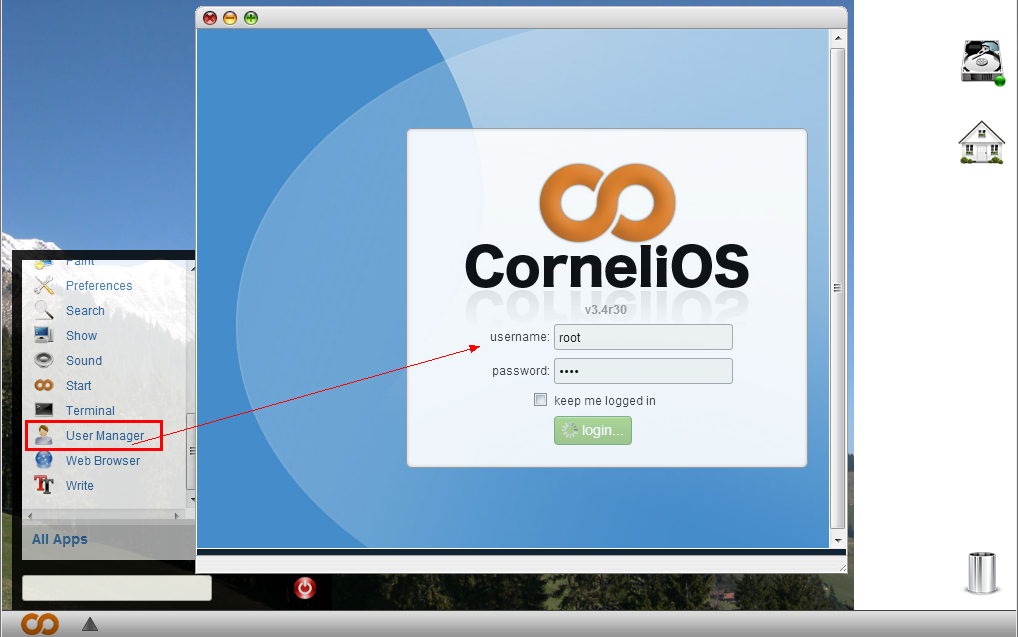Click the Sound speaker icon
Image resolution: width=1018 pixels, height=637 pixels.
tap(44, 360)
